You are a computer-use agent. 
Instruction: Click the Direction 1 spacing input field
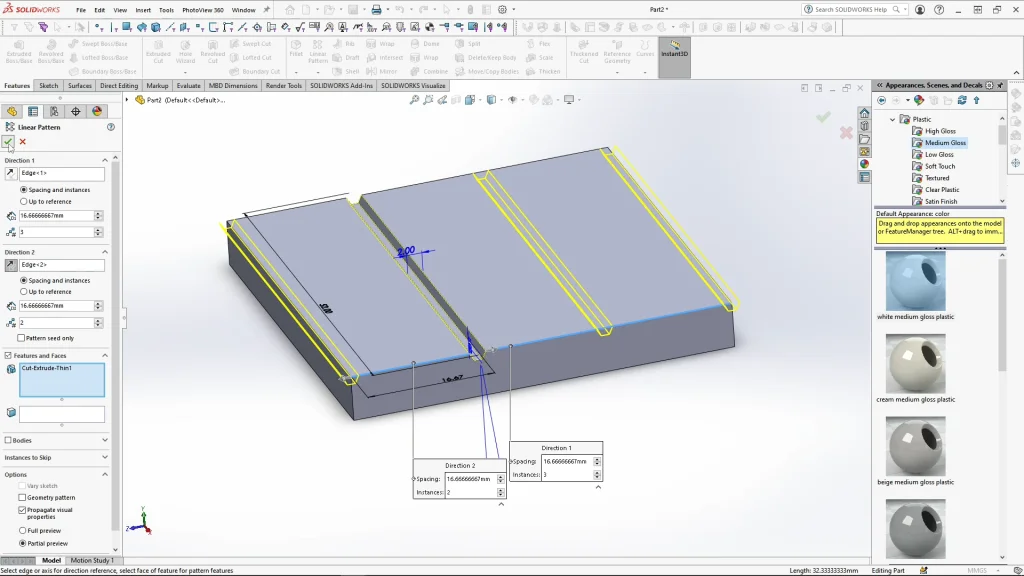point(56,216)
